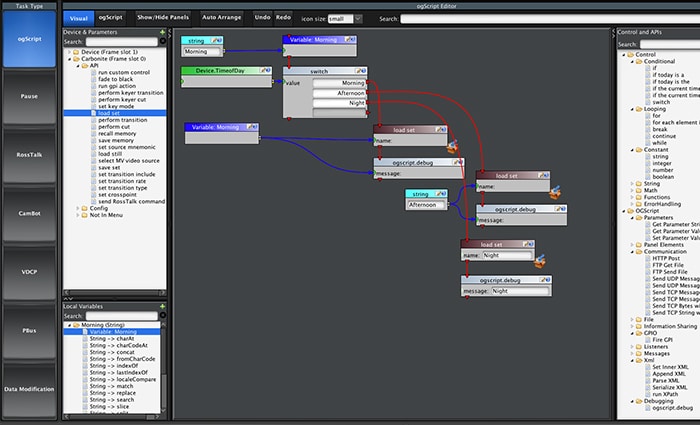700x425 pixels.
Task: Add a new item in Device & Parameters panel
Action: (162, 32)
